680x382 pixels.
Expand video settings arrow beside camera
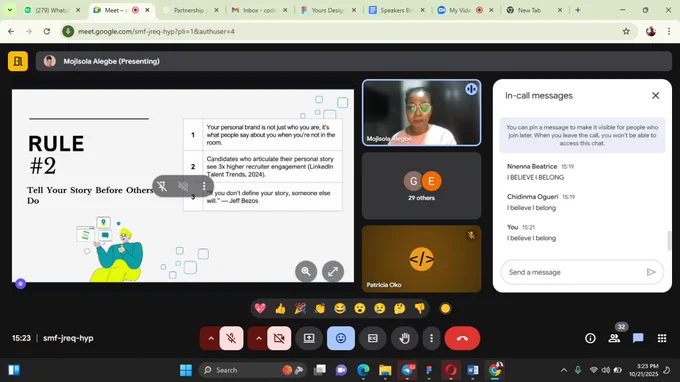(258, 338)
